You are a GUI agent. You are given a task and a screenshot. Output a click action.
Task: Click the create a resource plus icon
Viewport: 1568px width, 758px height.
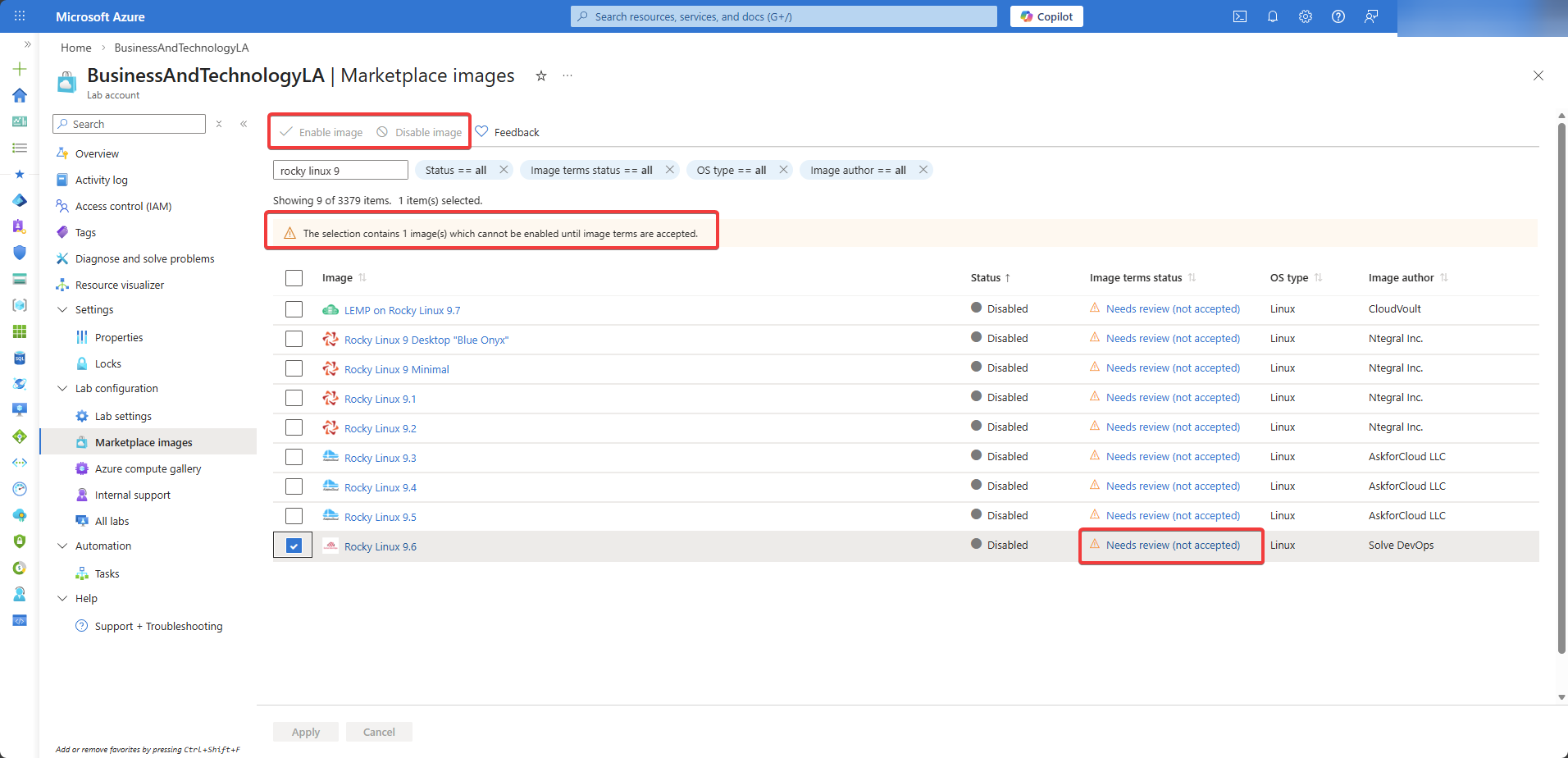click(x=20, y=69)
